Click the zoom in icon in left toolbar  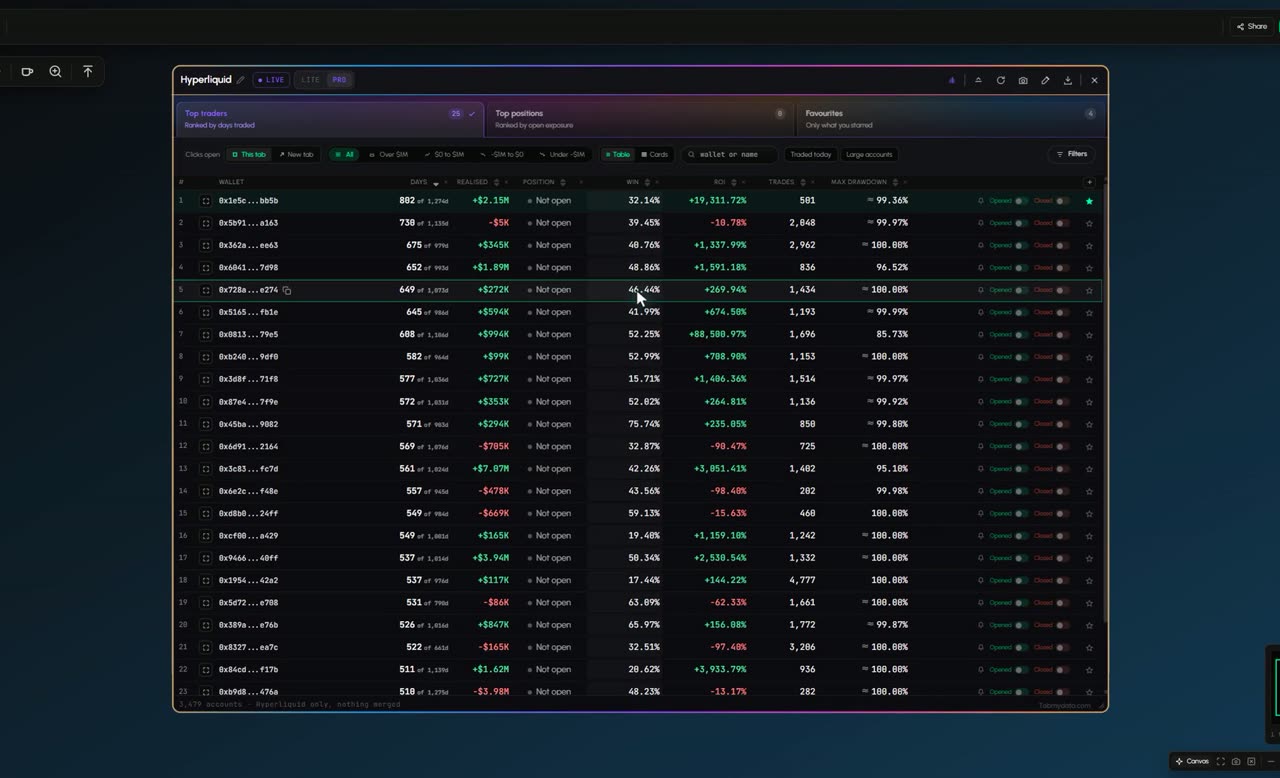(x=55, y=71)
